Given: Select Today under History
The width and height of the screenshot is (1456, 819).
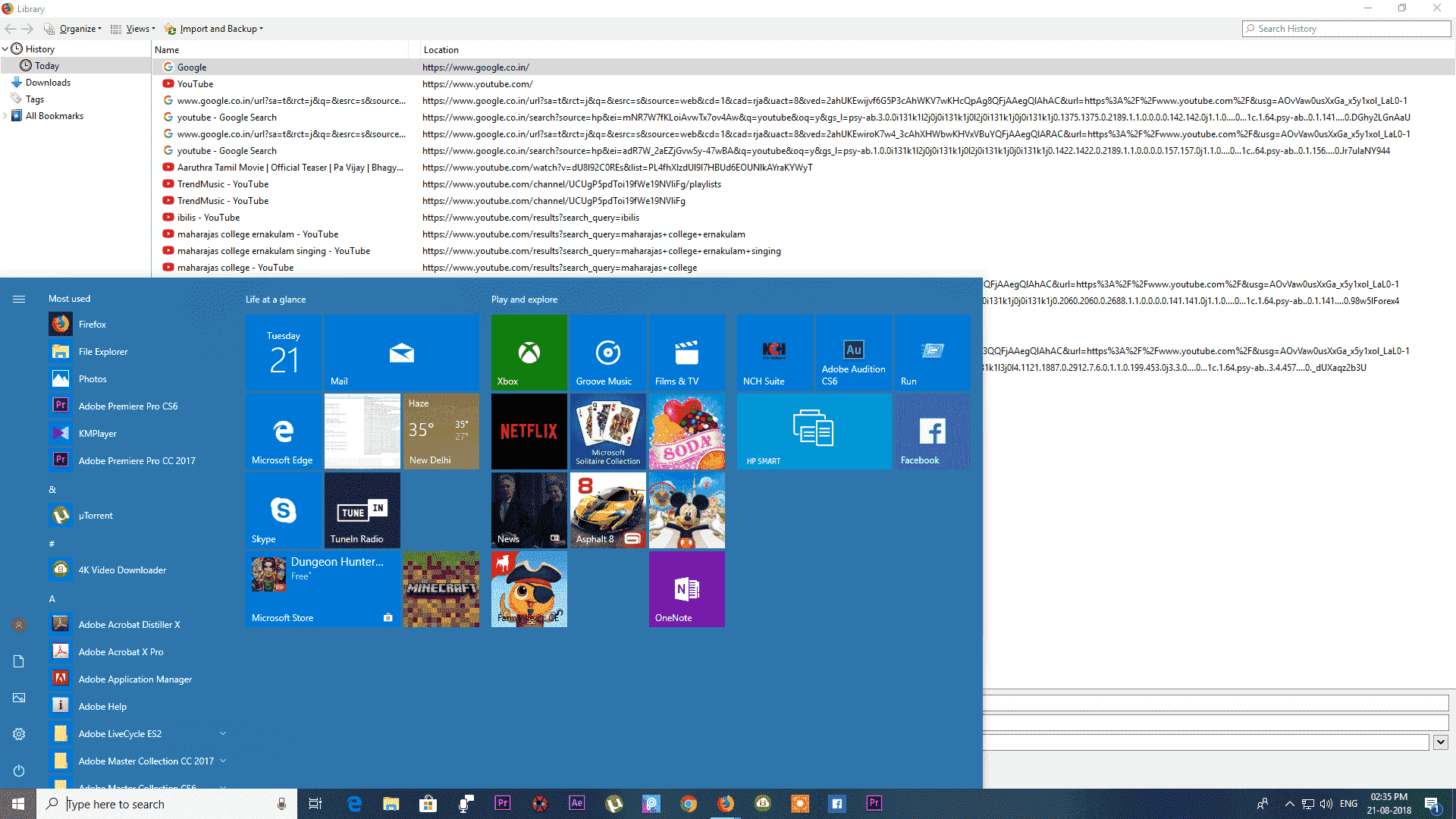Looking at the screenshot, I should point(76,66).
